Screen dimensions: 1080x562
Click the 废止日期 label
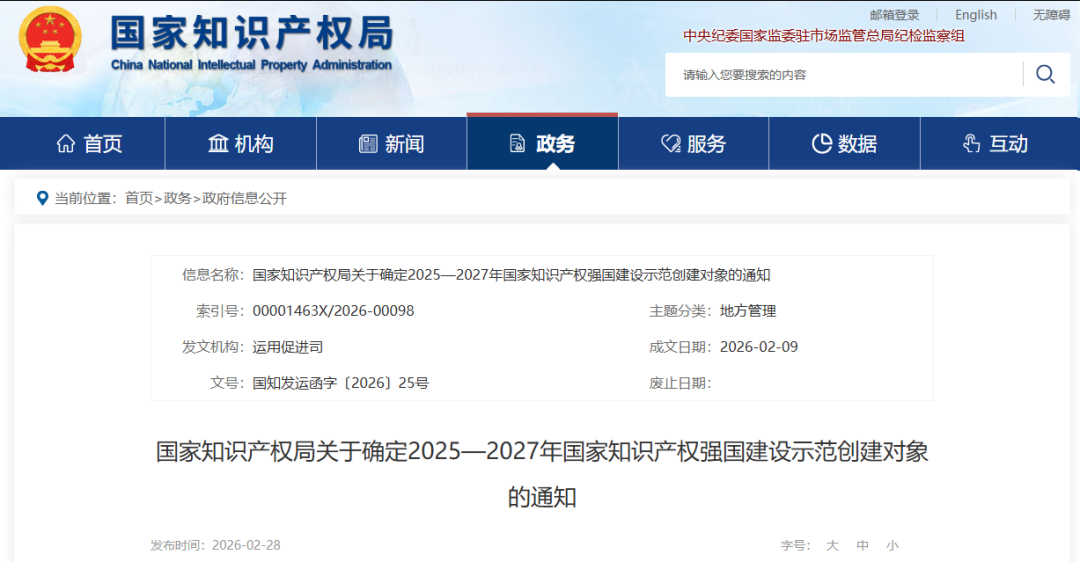point(680,383)
